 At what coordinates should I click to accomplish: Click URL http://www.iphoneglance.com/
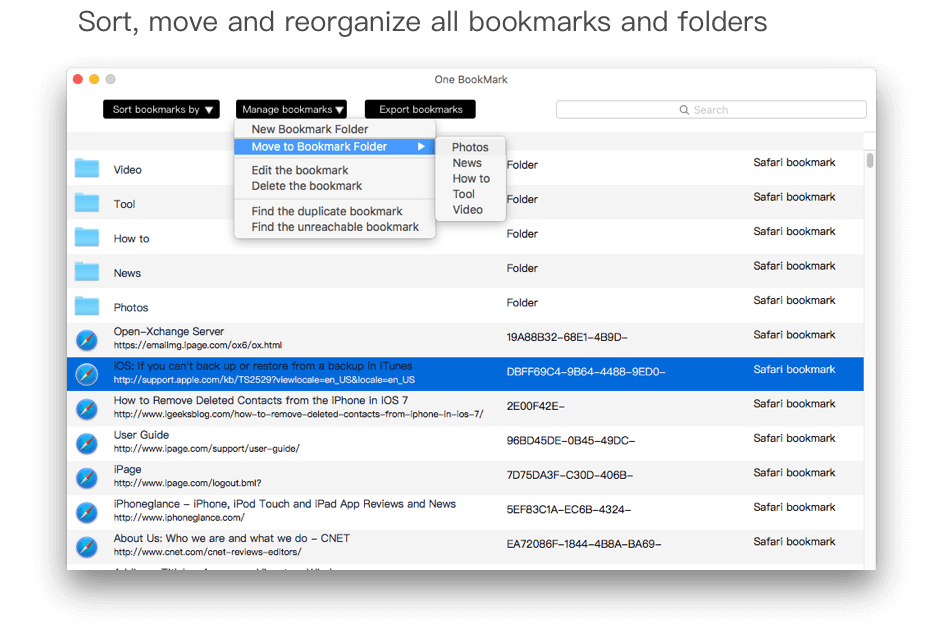click(x=179, y=518)
